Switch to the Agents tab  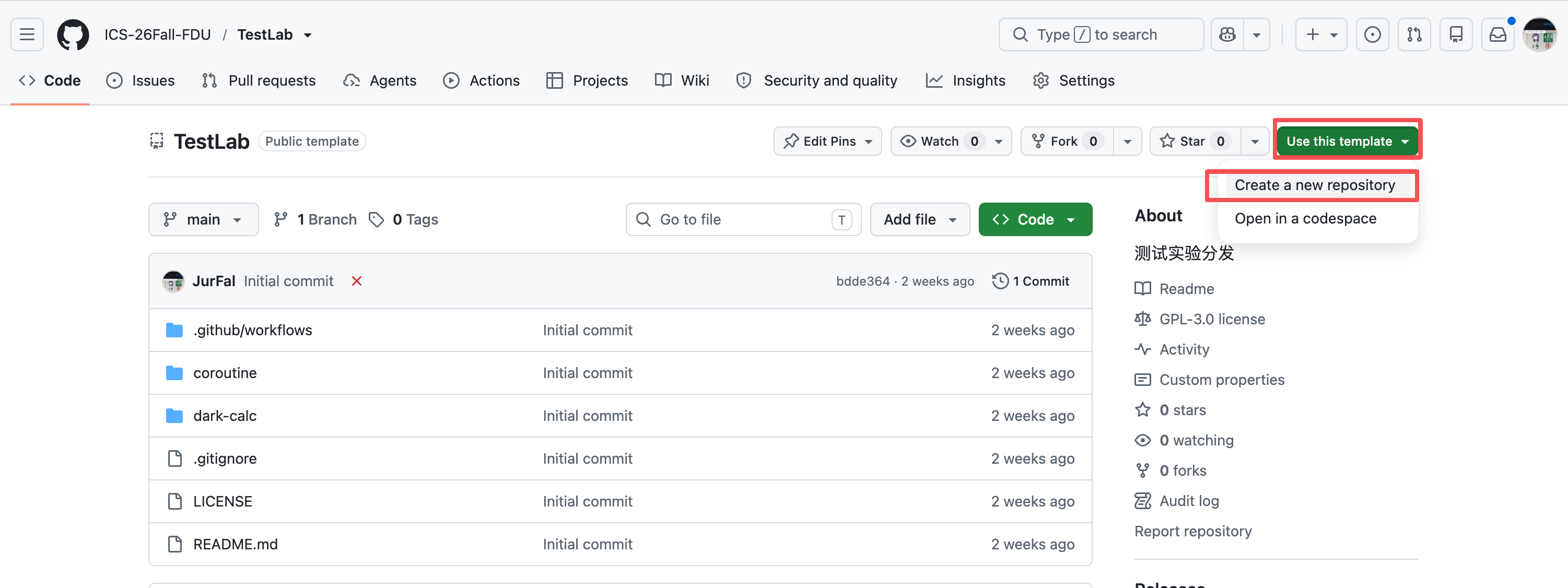pos(380,80)
